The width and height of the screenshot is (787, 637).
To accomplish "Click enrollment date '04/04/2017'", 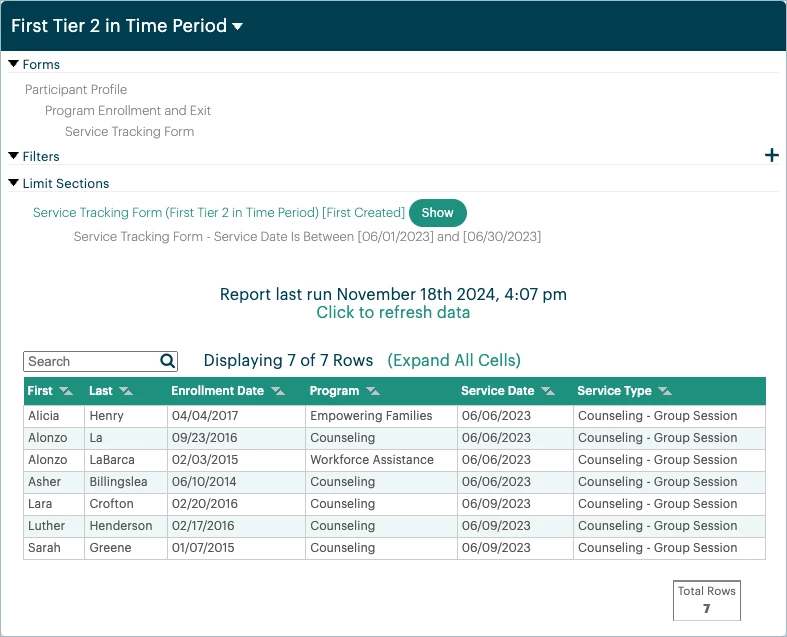I will pyautogui.click(x=236, y=416).
